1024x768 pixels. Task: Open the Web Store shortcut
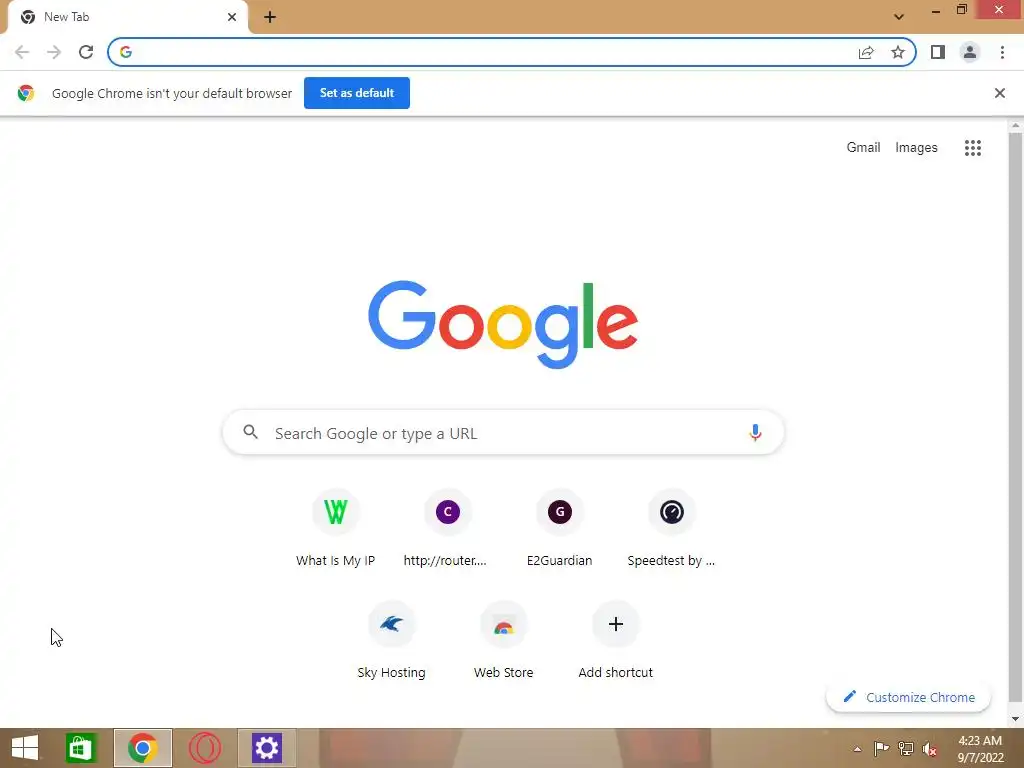pos(504,641)
